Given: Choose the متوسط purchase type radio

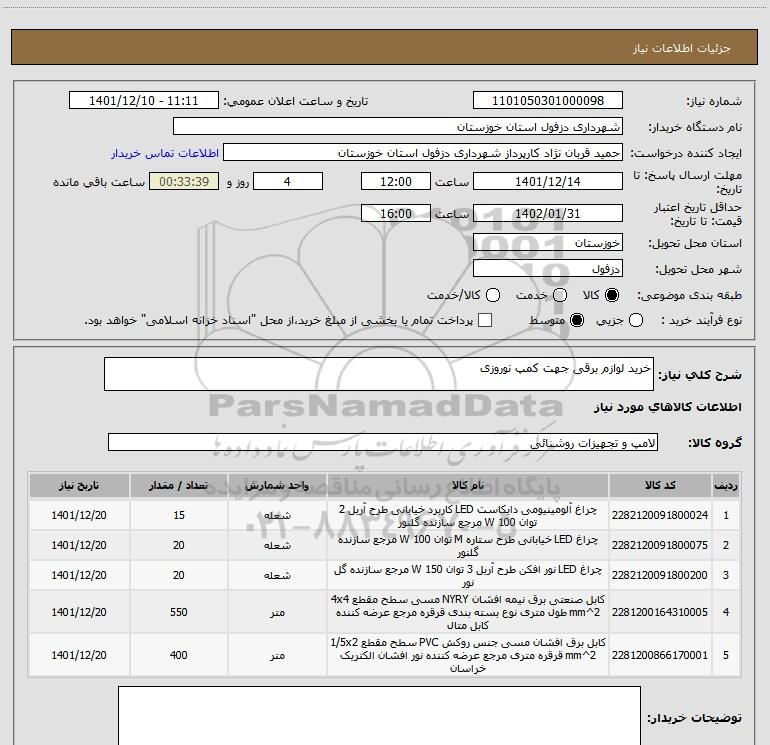Looking at the screenshot, I should (577, 321).
